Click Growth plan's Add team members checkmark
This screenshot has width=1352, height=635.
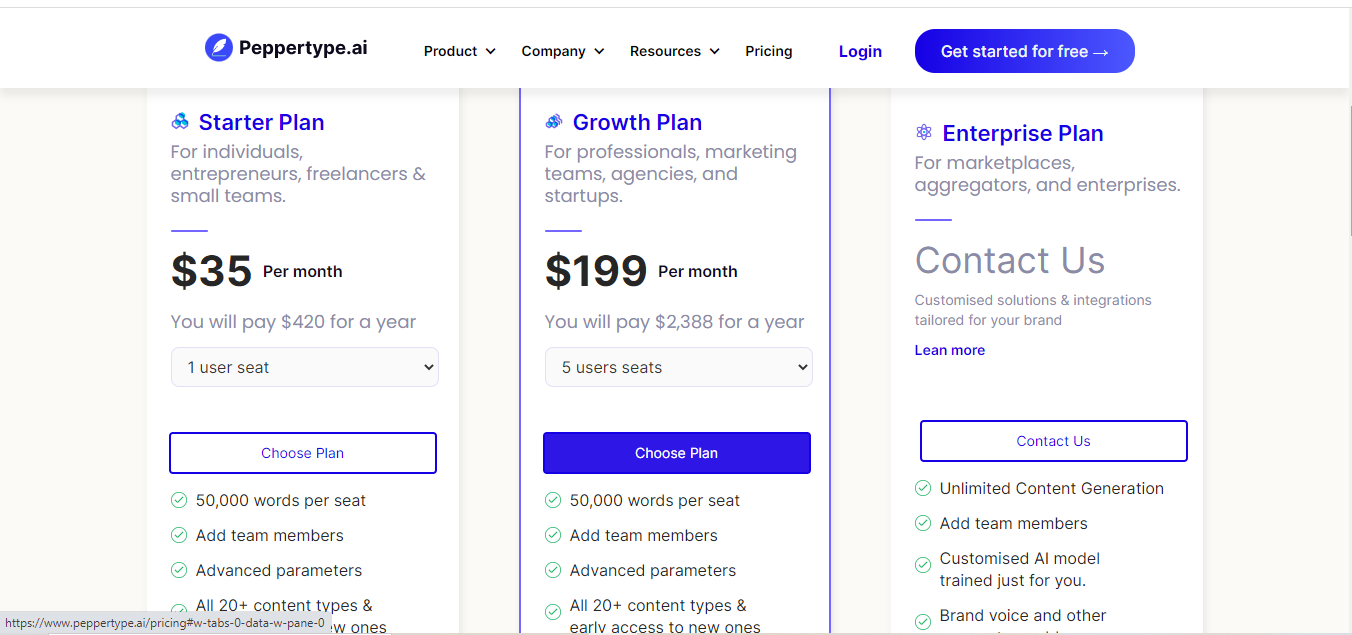[553, 535]
